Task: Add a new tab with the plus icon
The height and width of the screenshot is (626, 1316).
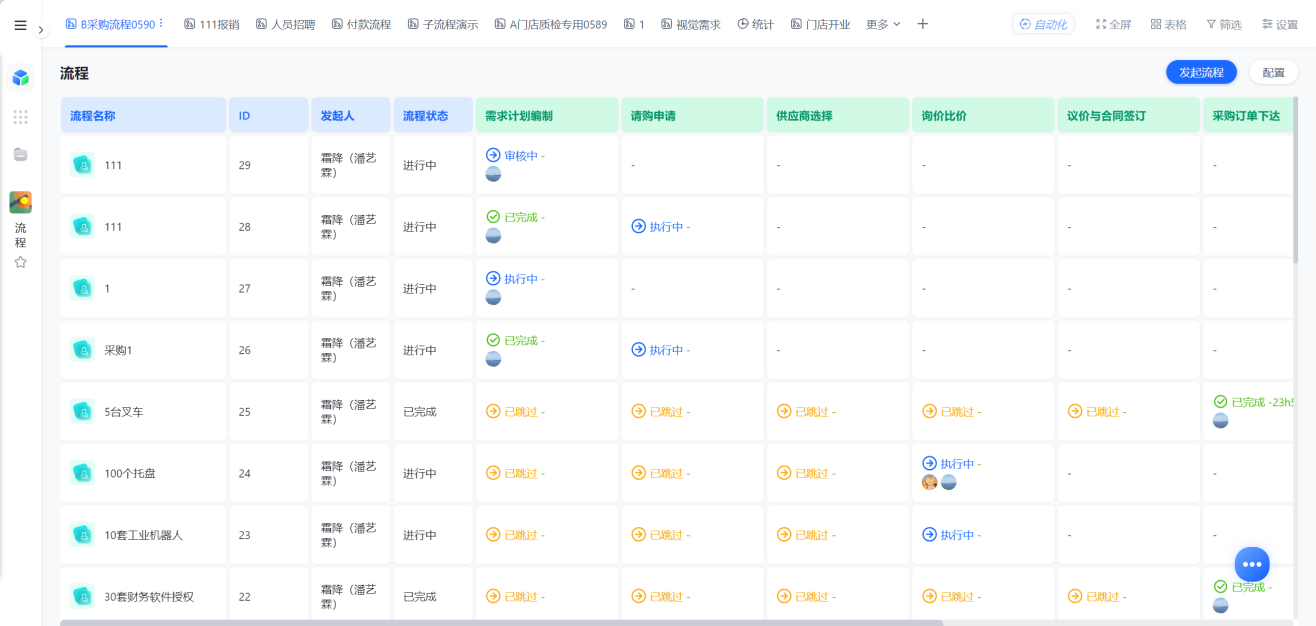Action: [922, 24]
